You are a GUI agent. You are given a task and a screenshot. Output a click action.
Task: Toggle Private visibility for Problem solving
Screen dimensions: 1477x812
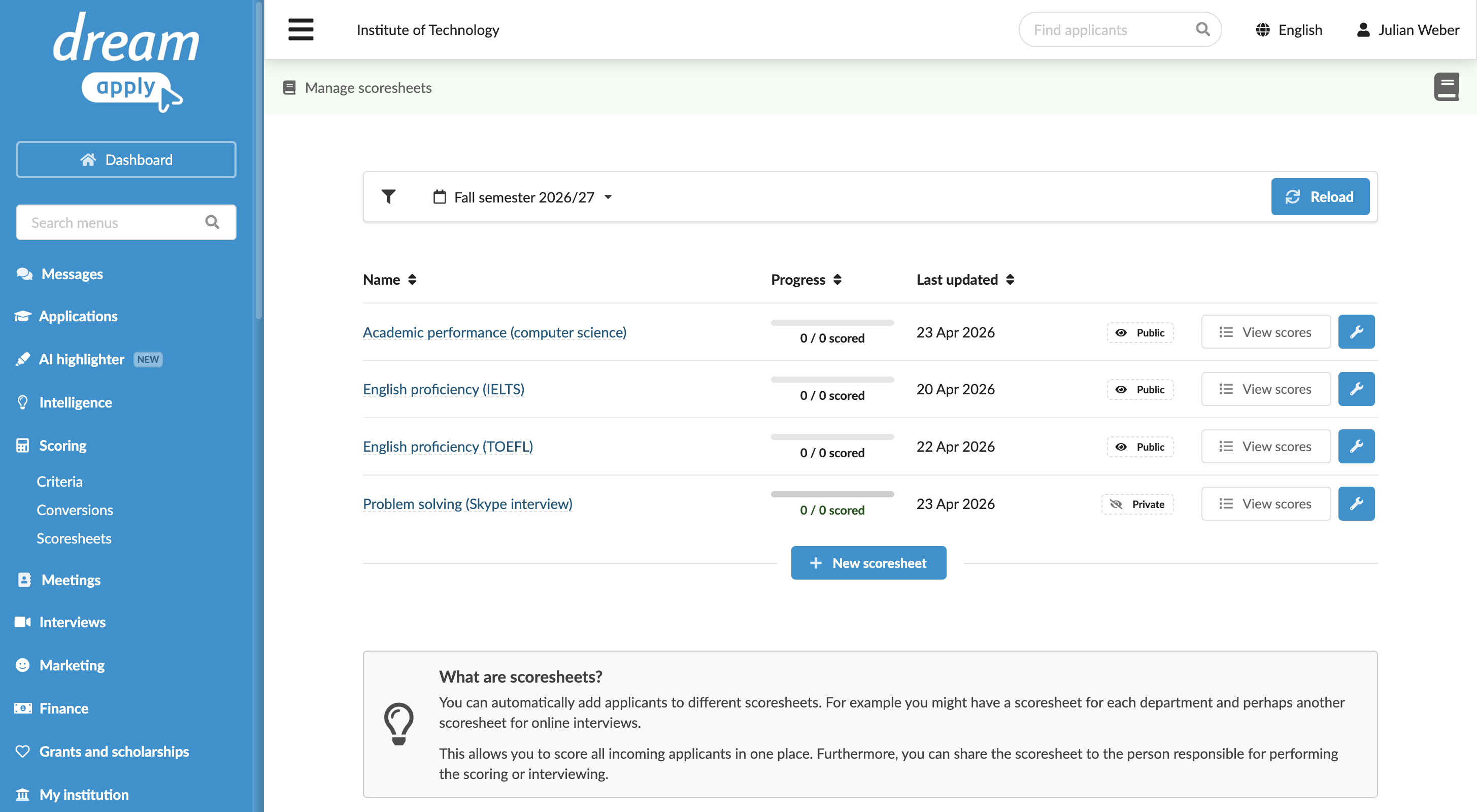click(x=1137, y=504)
